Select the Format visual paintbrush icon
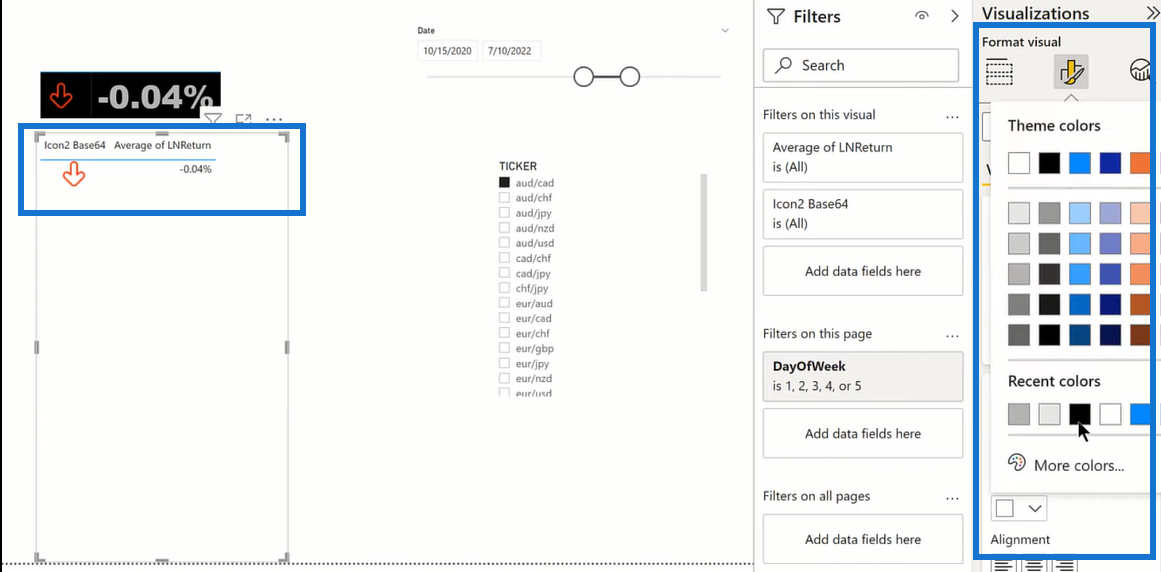This screenshot has height=572, width=1161. tap(1070, 71)
